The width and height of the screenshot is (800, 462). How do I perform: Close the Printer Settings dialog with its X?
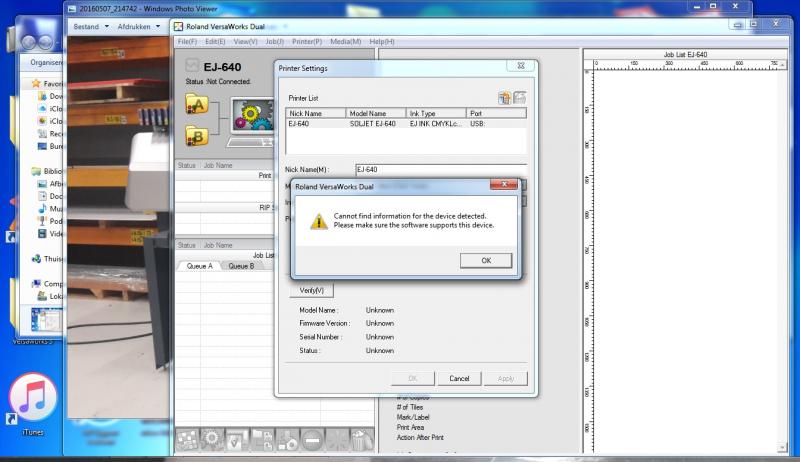click(x=521, y=66)
